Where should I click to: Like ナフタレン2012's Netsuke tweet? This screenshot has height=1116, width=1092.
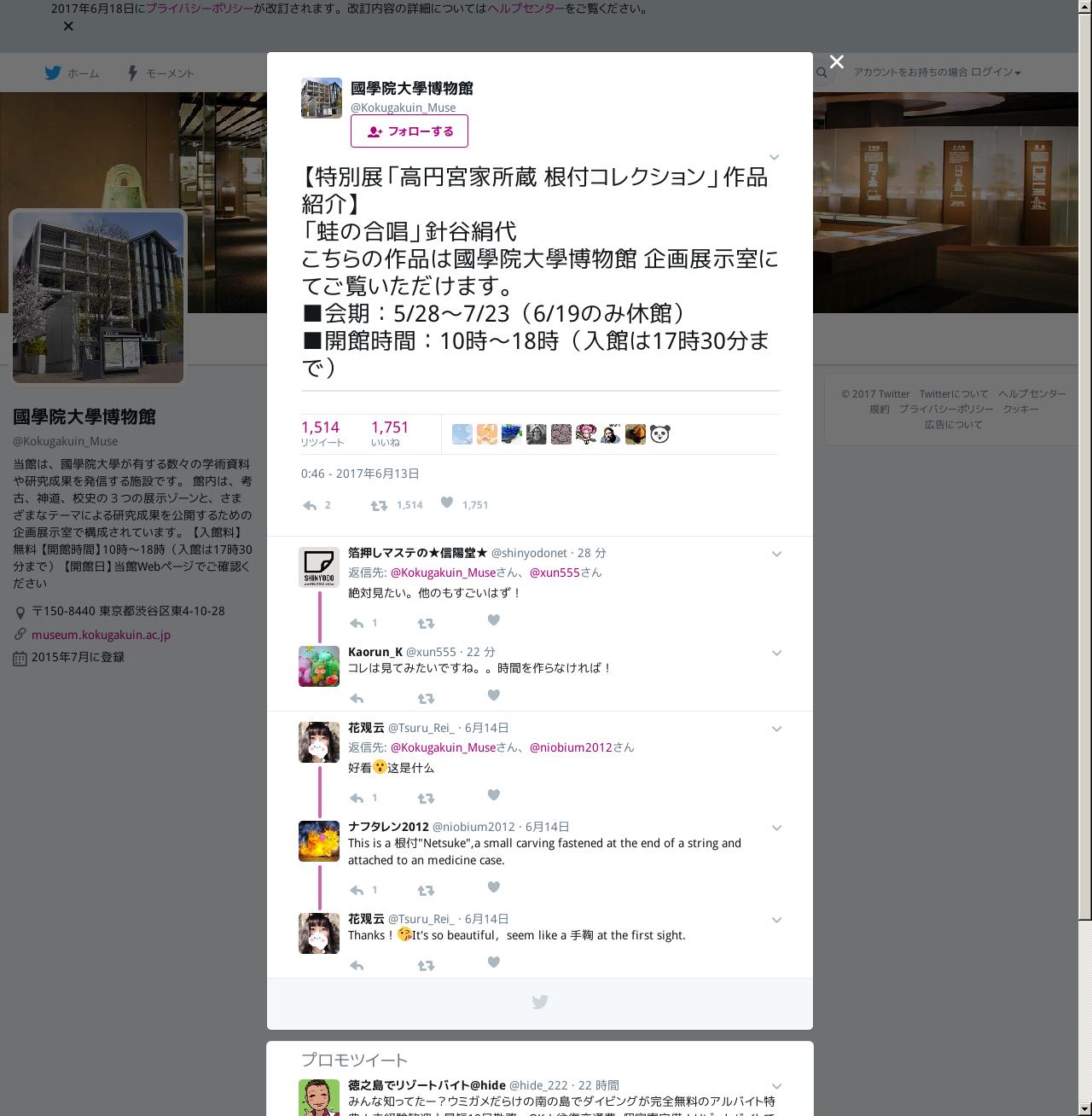coord(493,887)
